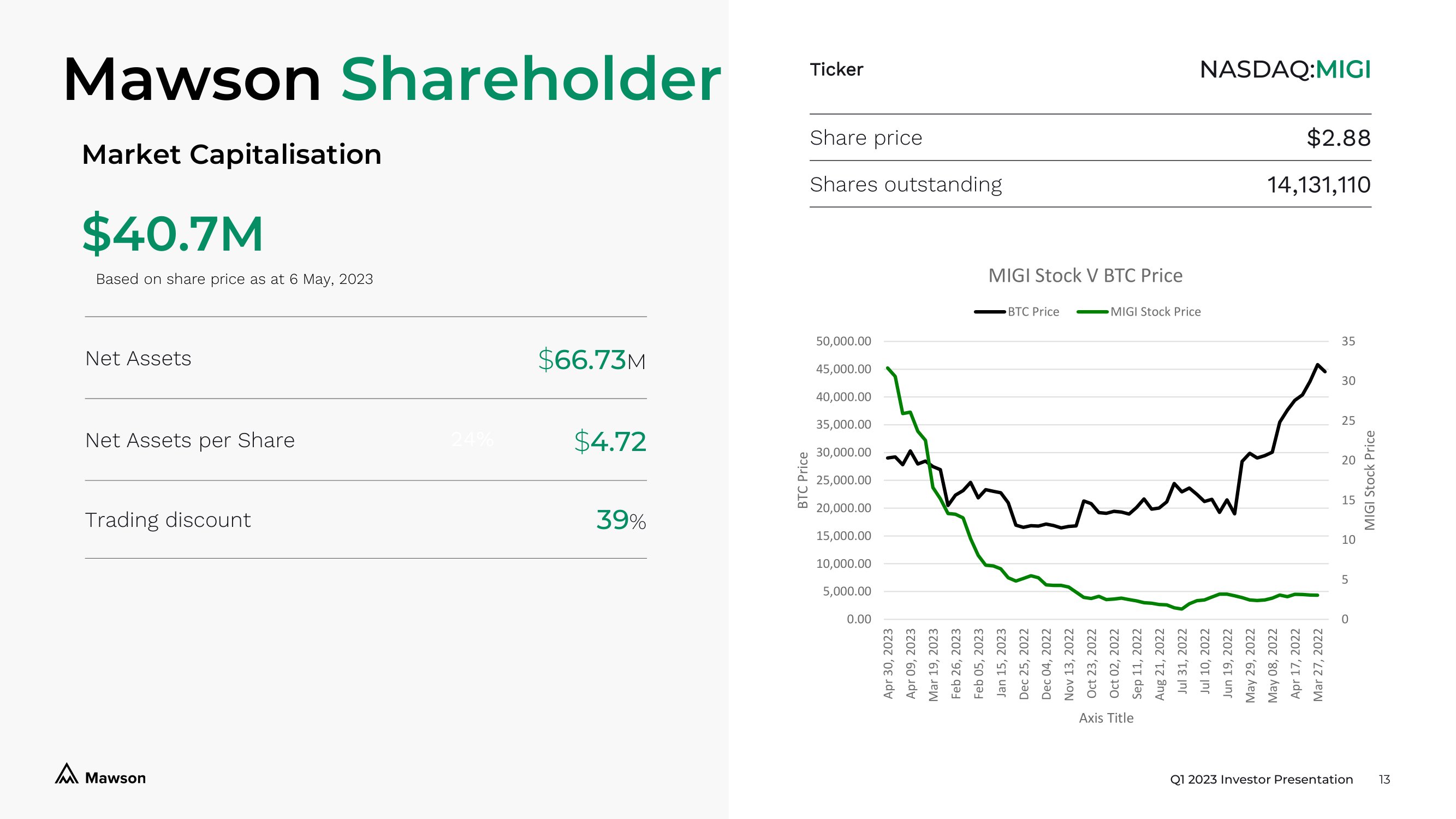Click the Mawson mountain logo icon
The image size is (1456, 819).
point(66,774)
